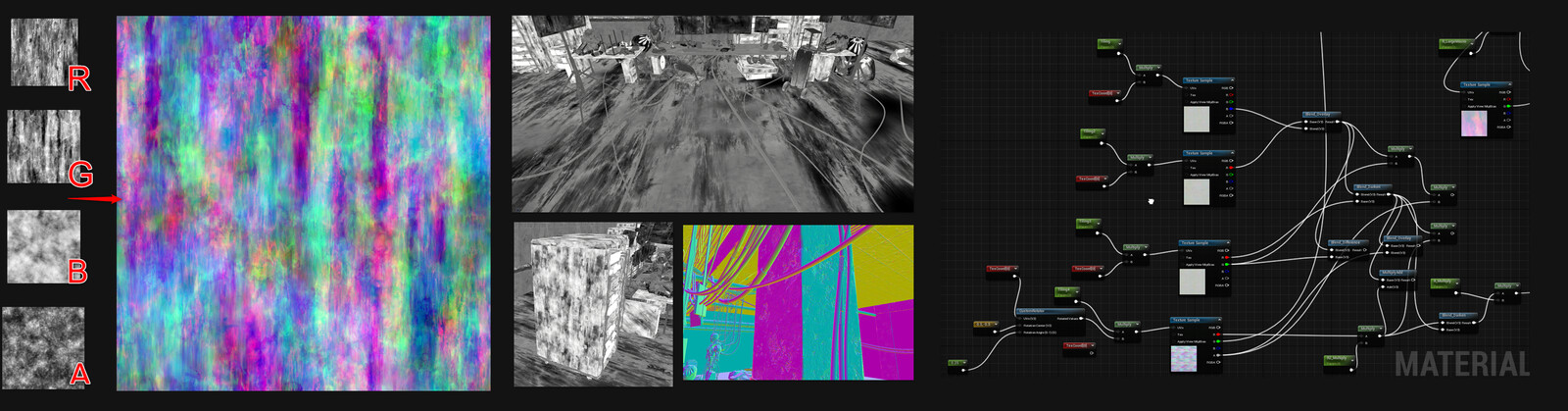
Task: Collapse the N_LargeWaves node arrow
Action: click(1472, 43)
